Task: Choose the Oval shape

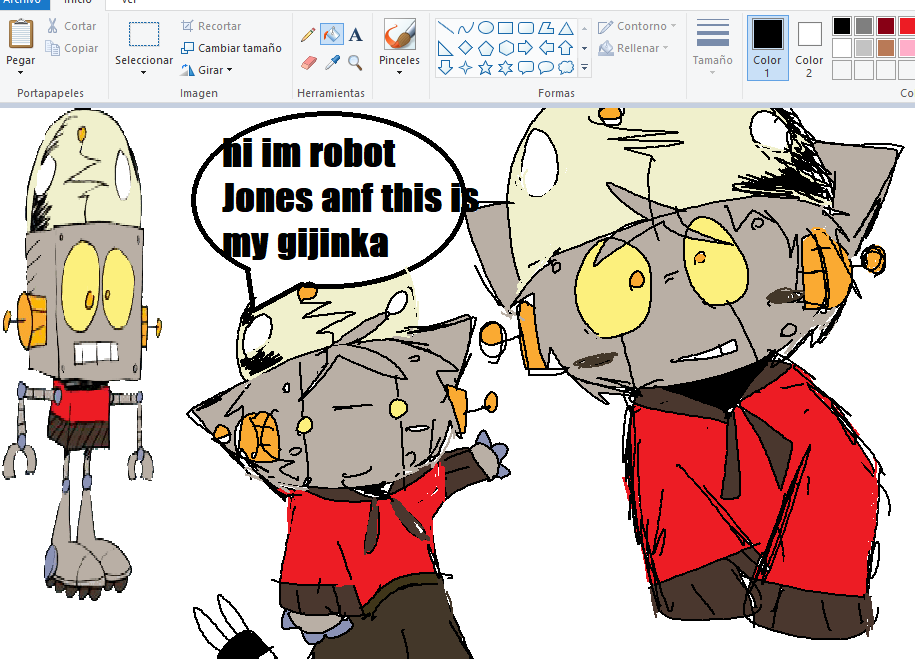Action: point(486,27)
